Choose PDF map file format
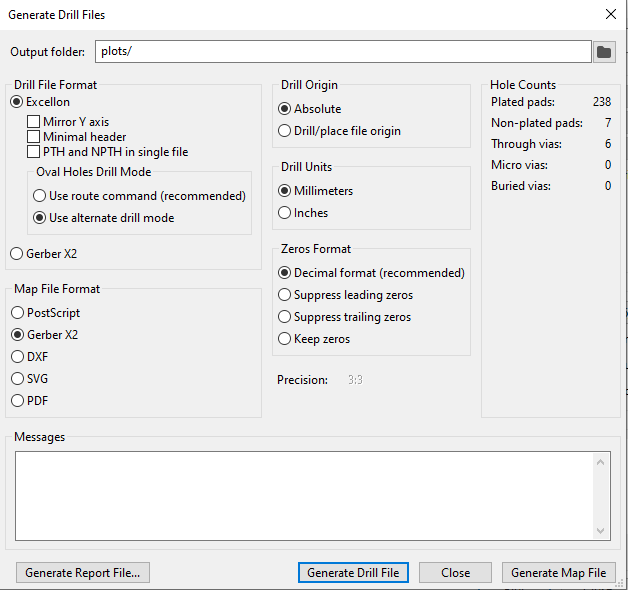 pyautogui.click(x=30, y=401)
